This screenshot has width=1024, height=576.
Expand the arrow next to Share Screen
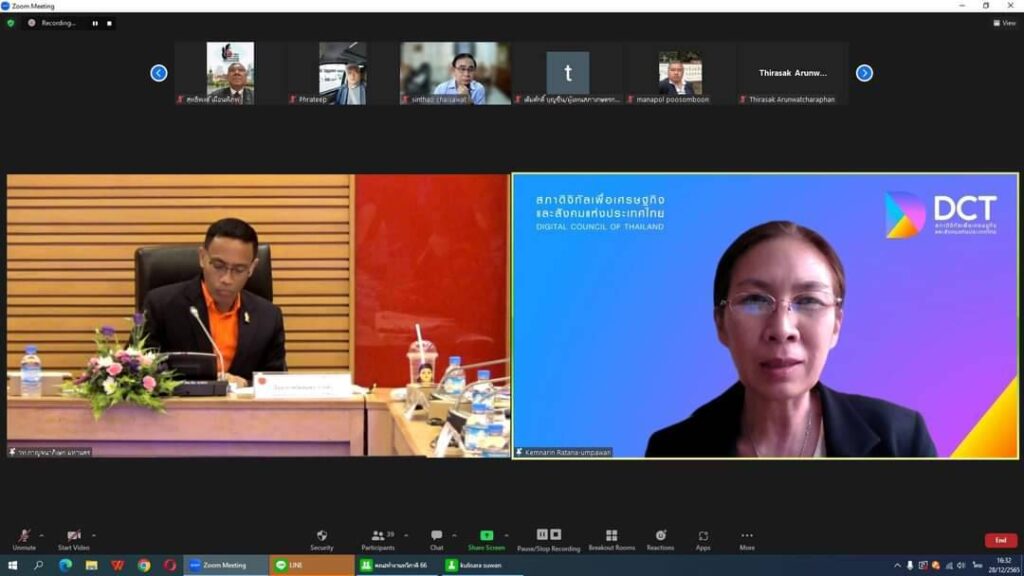[506, 535]
